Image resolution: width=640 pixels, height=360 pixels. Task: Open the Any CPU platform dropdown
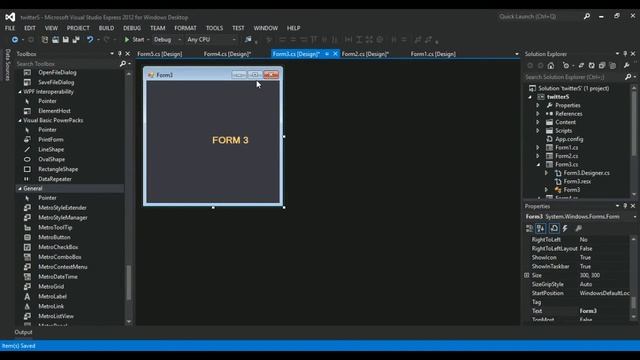[234, 40]
